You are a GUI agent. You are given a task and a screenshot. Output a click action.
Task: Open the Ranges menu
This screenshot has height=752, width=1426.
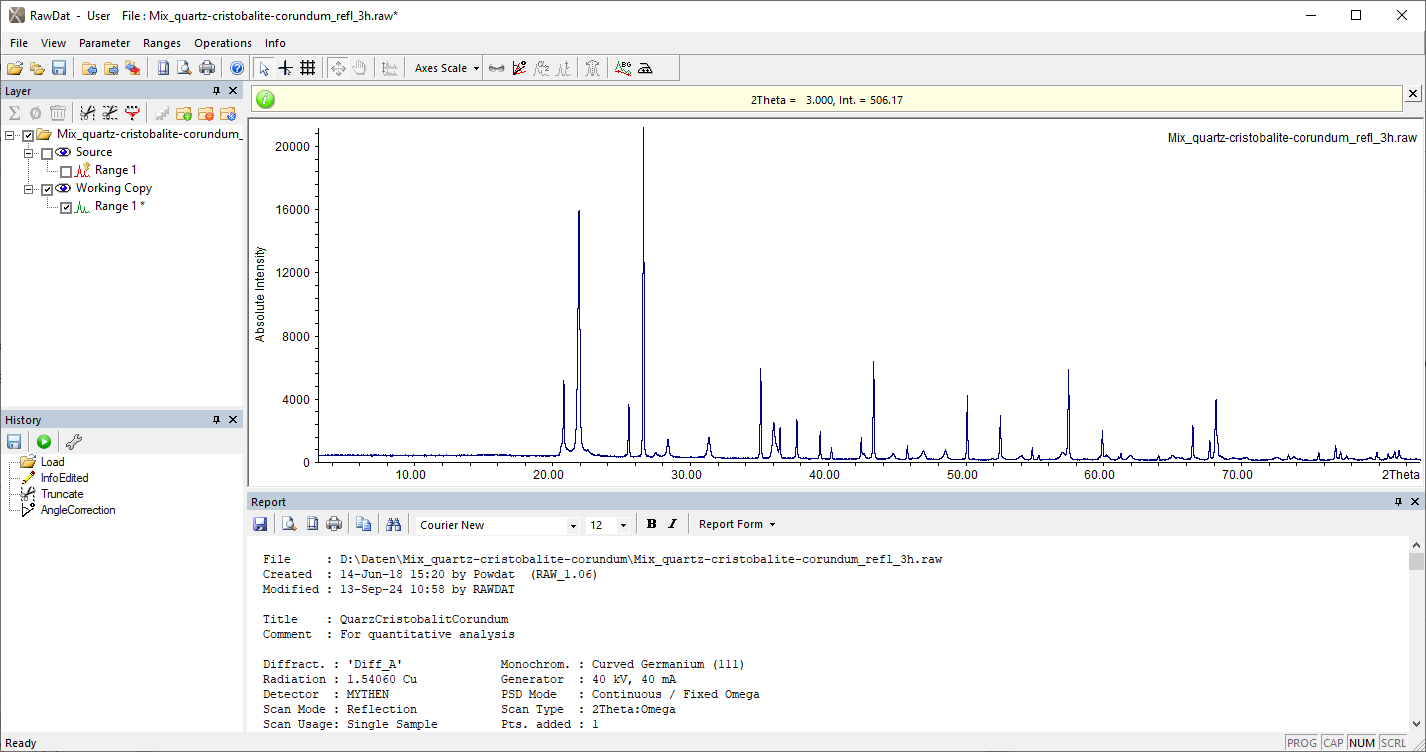(162, 43)
